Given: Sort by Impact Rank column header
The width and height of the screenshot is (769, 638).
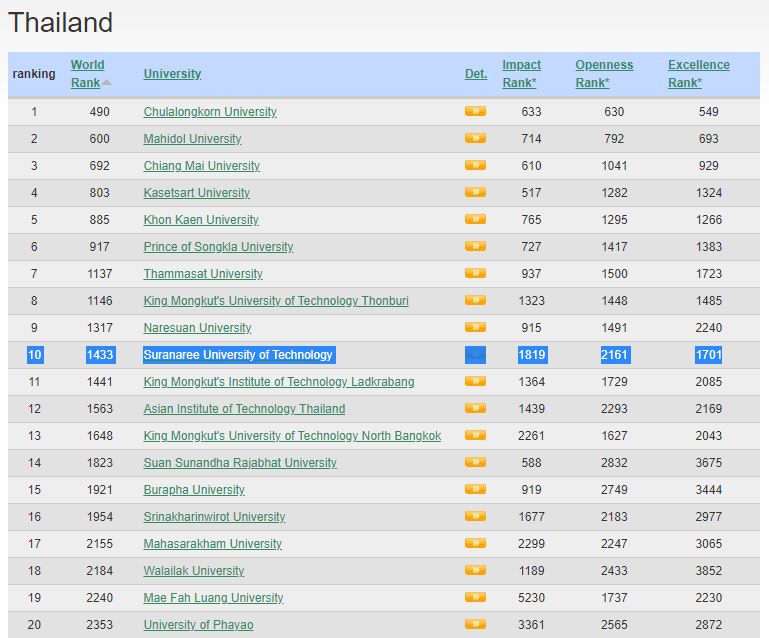Looking at the screenshot, I should point(521,74).
